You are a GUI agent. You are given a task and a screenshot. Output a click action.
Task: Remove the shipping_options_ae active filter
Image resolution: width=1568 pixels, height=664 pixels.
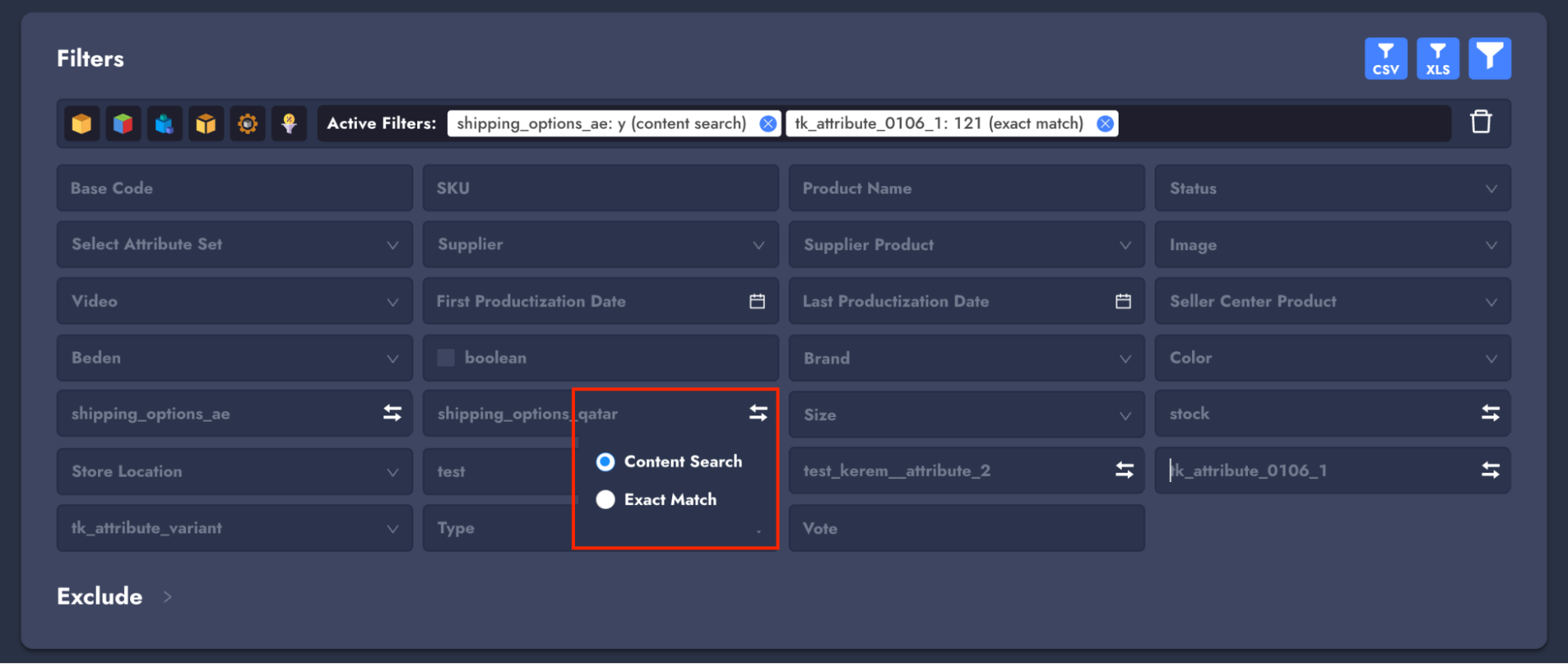(x=768, y=124)
